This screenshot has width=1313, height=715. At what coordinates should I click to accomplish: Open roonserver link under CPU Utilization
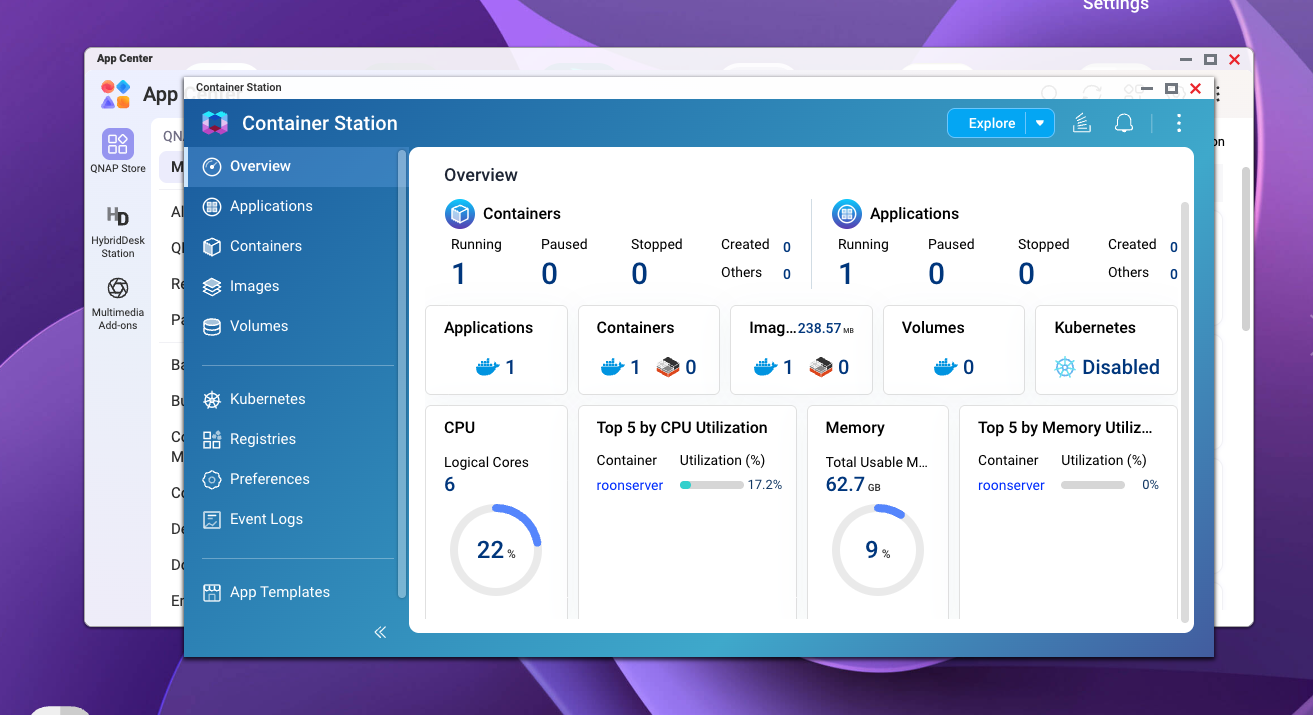coord(630,485)
